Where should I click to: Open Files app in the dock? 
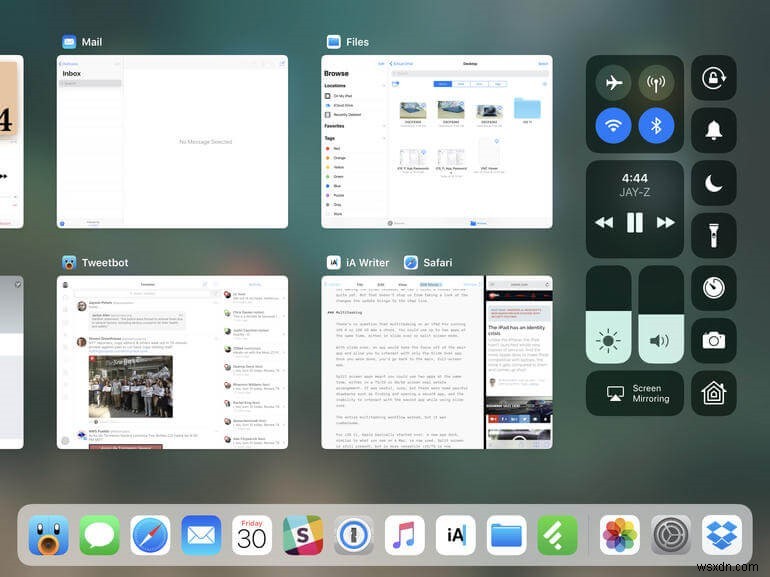point(506,535)
